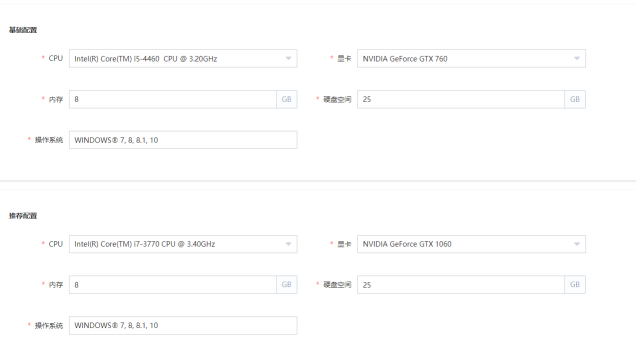
Task: Click the arrow on the GTX 1060 selector
Action: 577,244
